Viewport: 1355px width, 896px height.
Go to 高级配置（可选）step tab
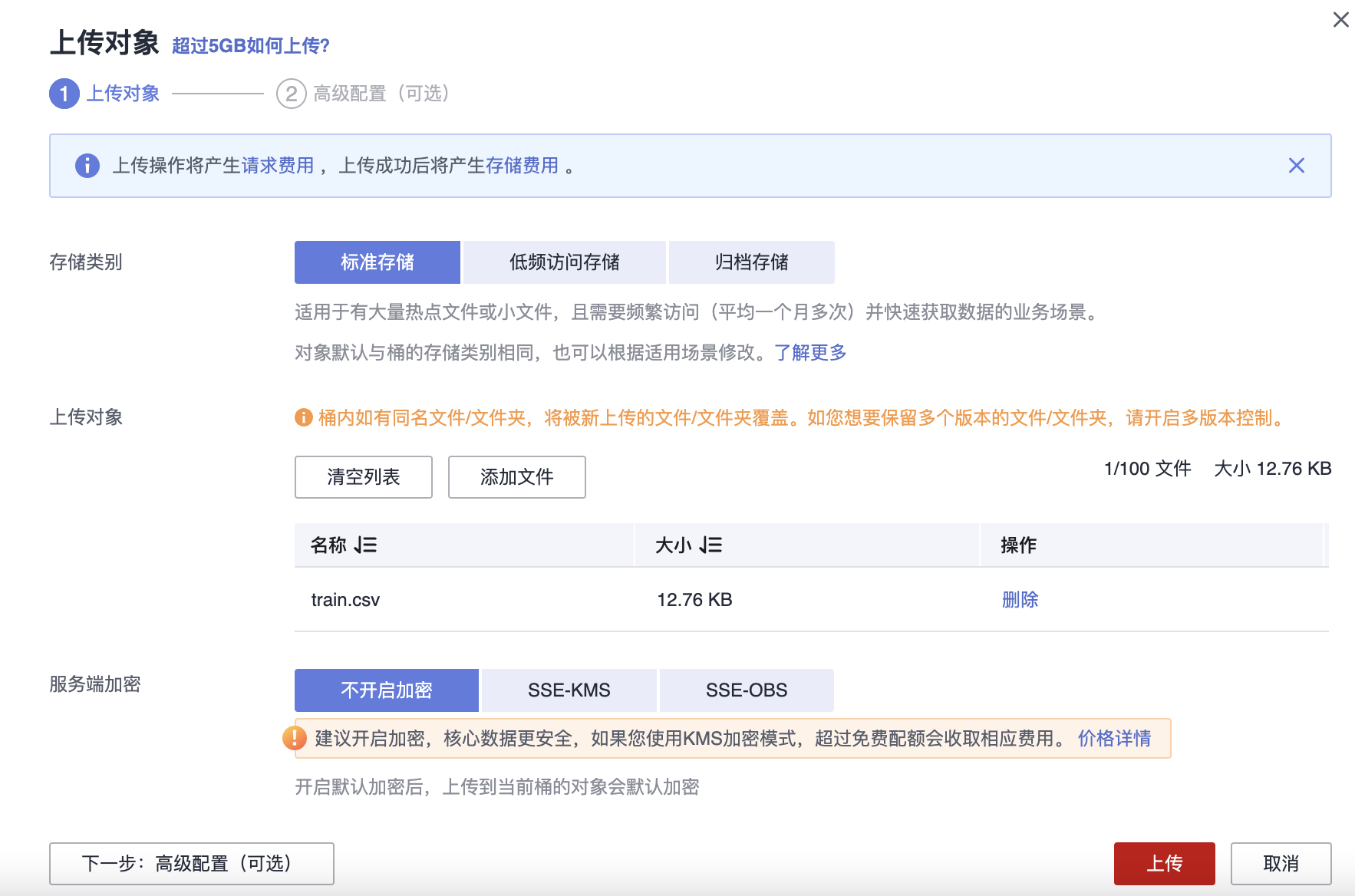pos(381,94)
